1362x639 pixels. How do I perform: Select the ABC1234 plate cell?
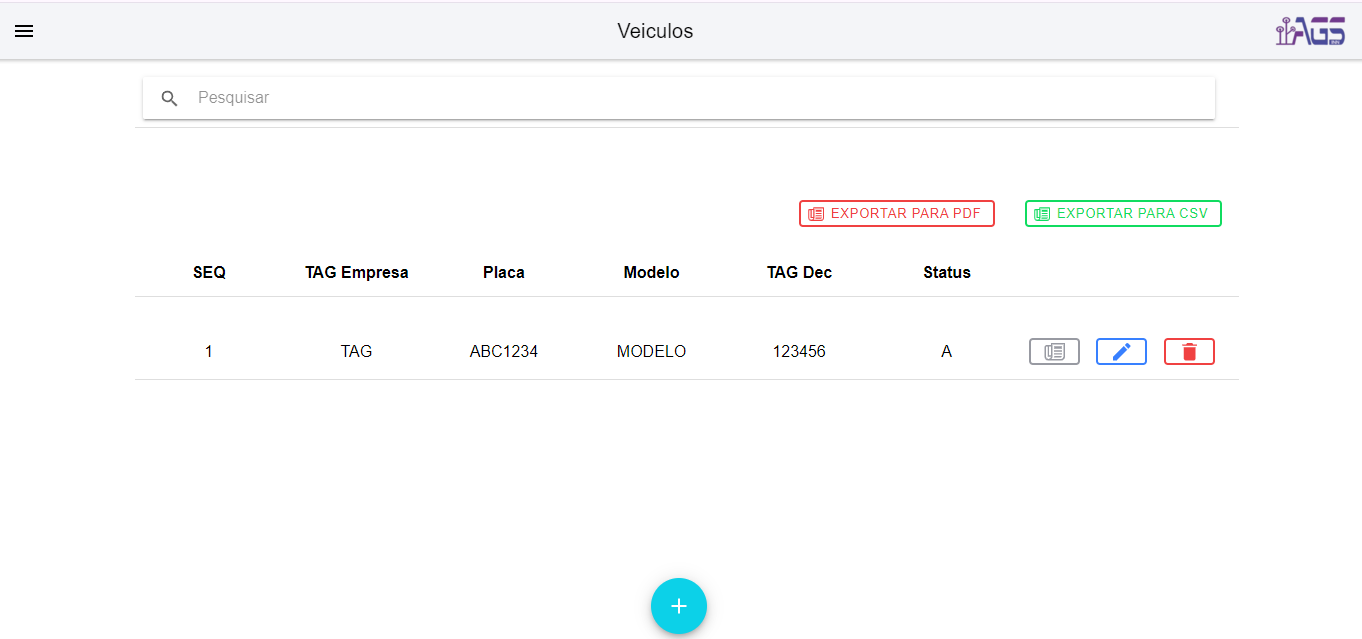pos(503,352)
